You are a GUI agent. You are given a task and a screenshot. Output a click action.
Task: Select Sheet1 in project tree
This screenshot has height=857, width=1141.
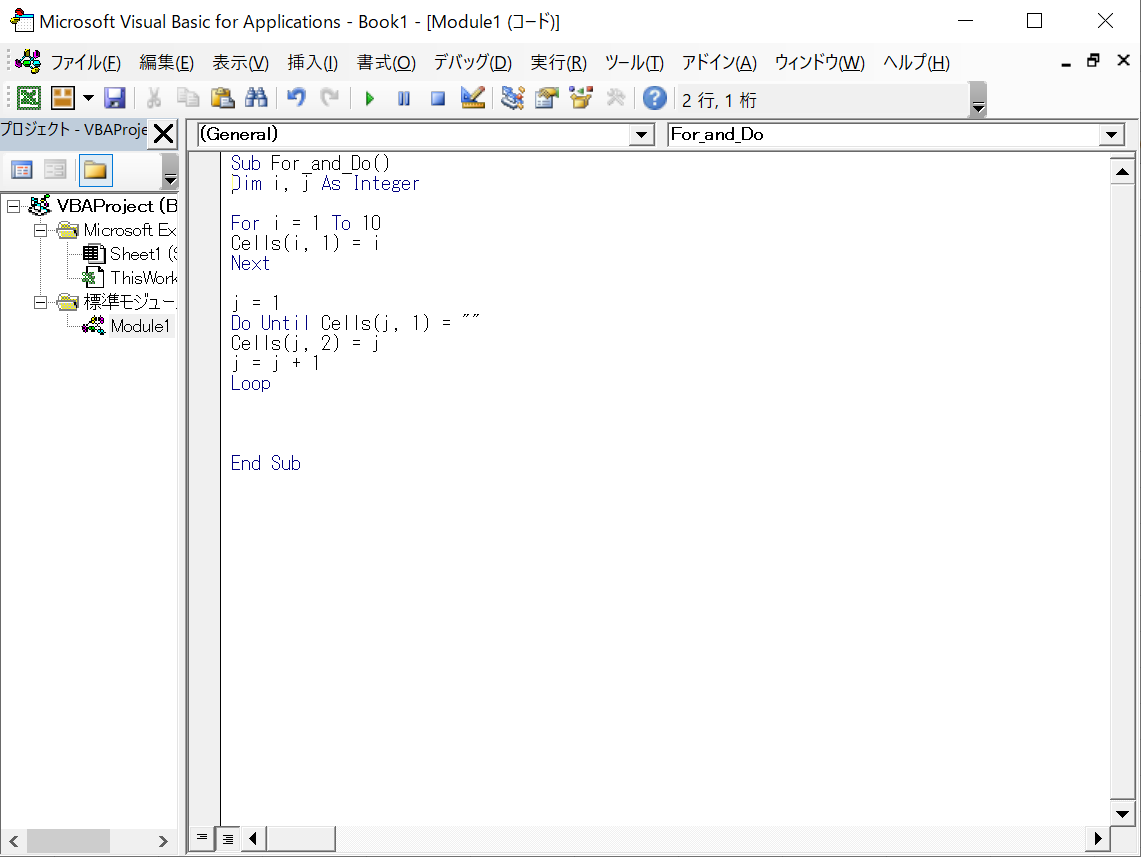click(x=132, y=254)
